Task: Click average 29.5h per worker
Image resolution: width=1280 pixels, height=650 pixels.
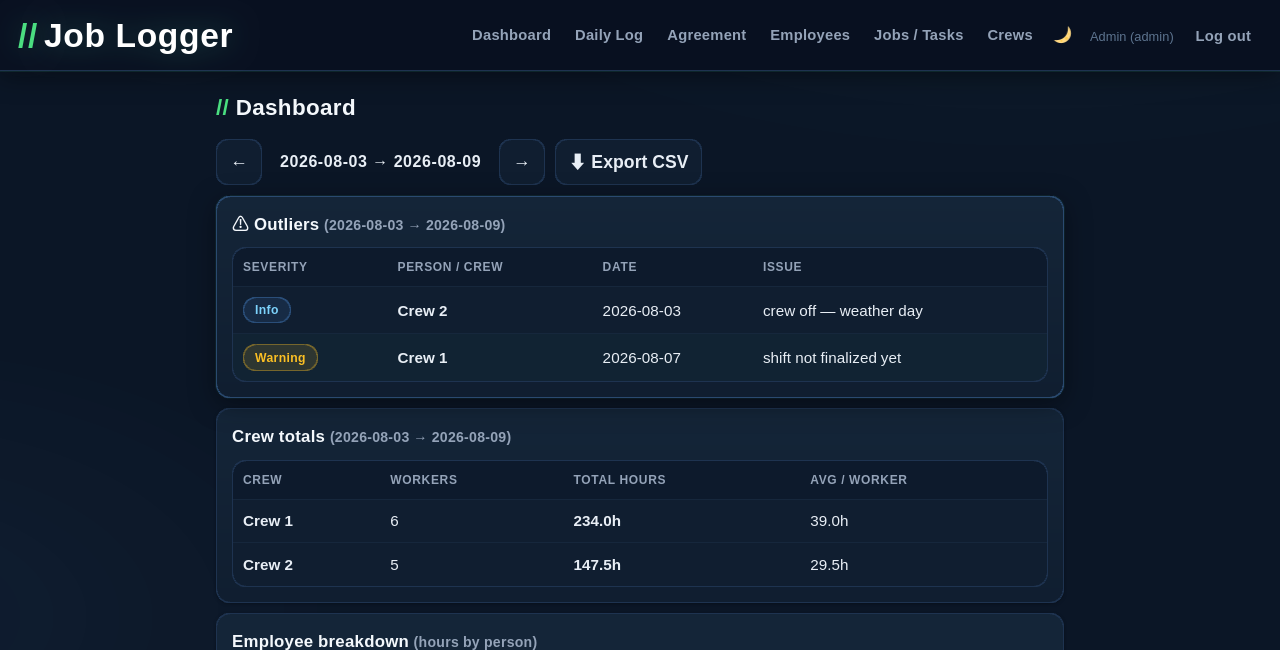Action: click(x=829, y=565)
